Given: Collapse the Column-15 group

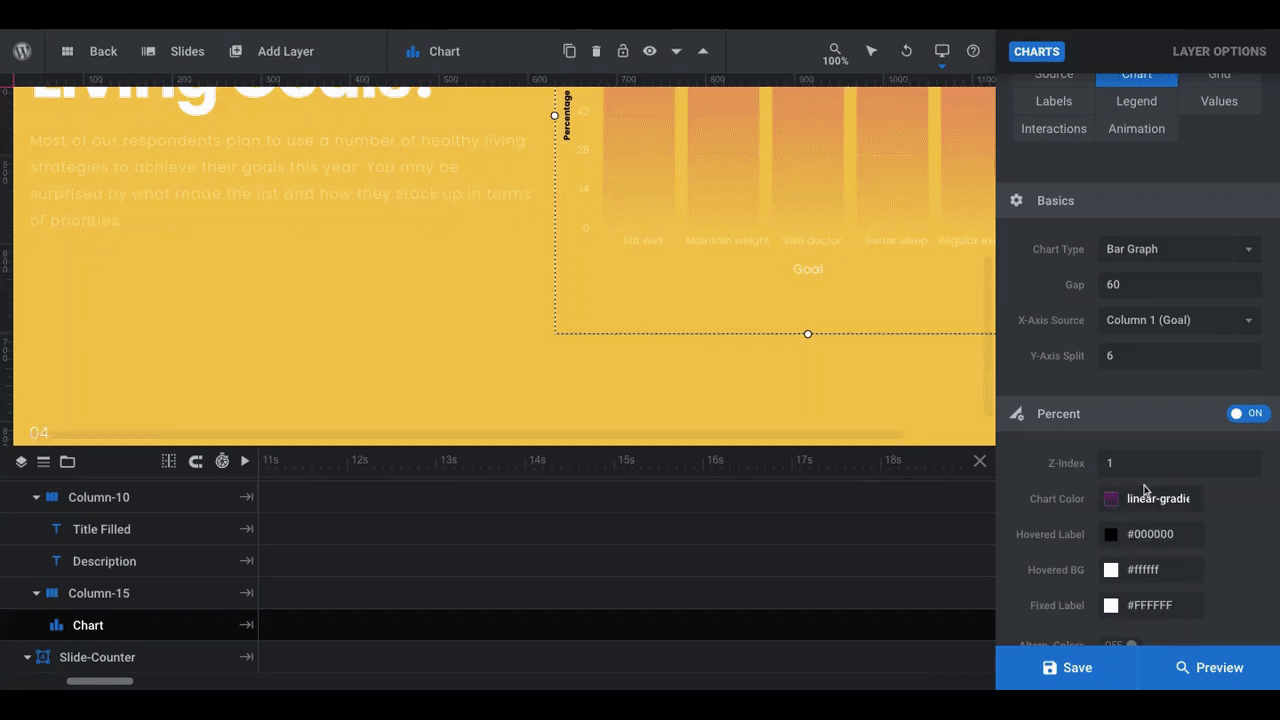Looking at the screenshot, I should (x=37, y=593).
